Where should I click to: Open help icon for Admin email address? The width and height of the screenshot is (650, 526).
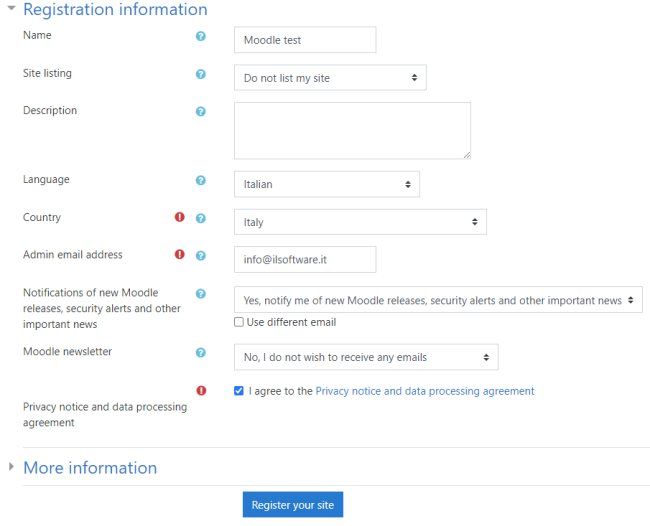200,255
